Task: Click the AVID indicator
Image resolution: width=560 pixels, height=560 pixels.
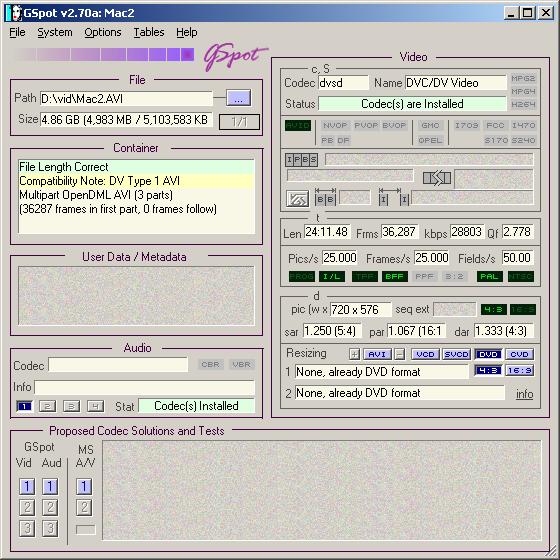Action: [298, 125]
